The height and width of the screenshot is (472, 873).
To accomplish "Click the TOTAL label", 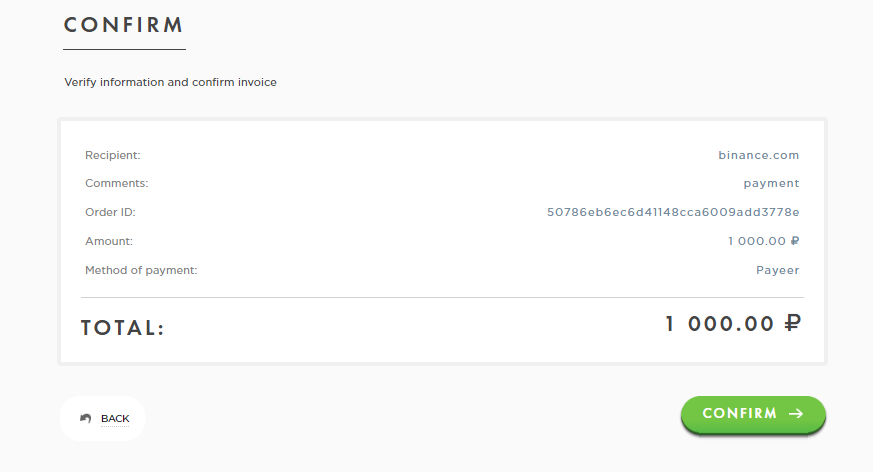I will [x=122, y=328].
